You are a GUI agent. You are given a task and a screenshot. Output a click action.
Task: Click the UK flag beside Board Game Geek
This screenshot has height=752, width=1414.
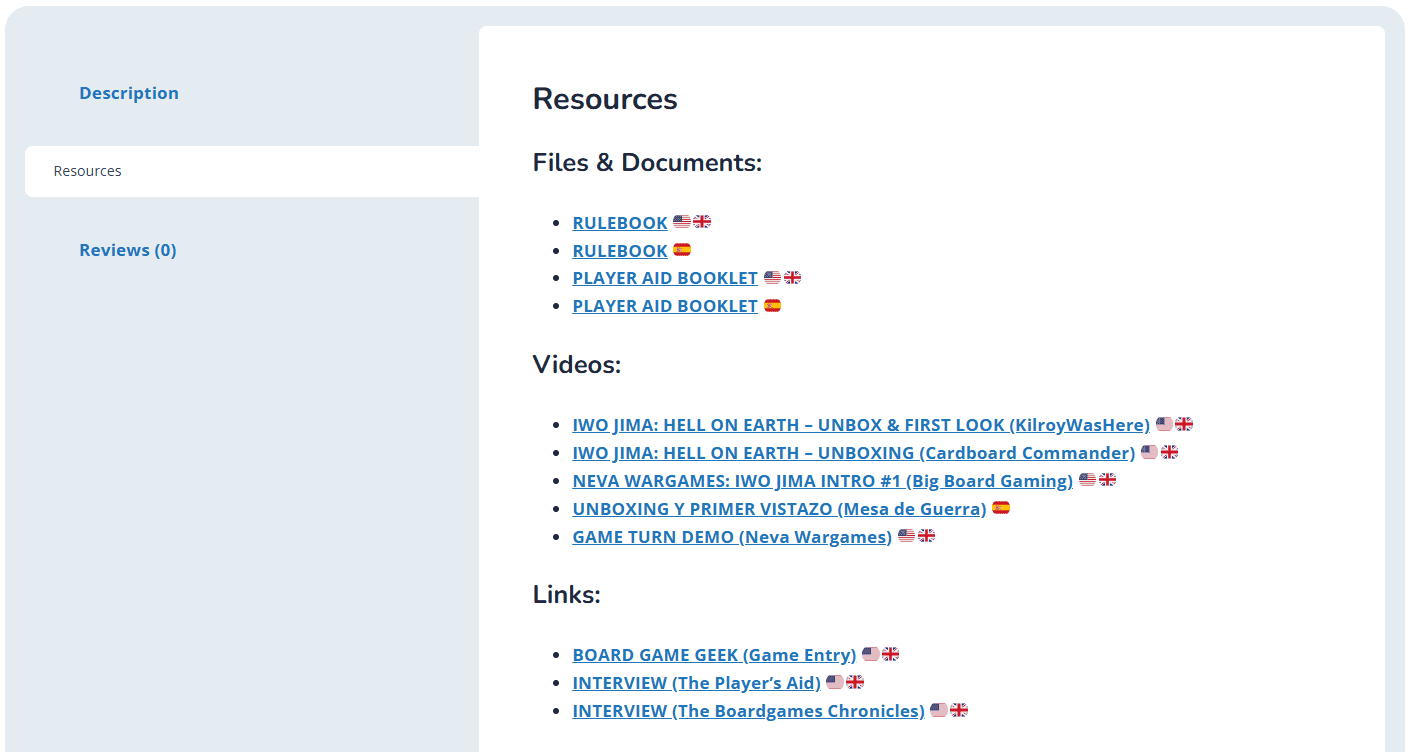coord(890,654)
